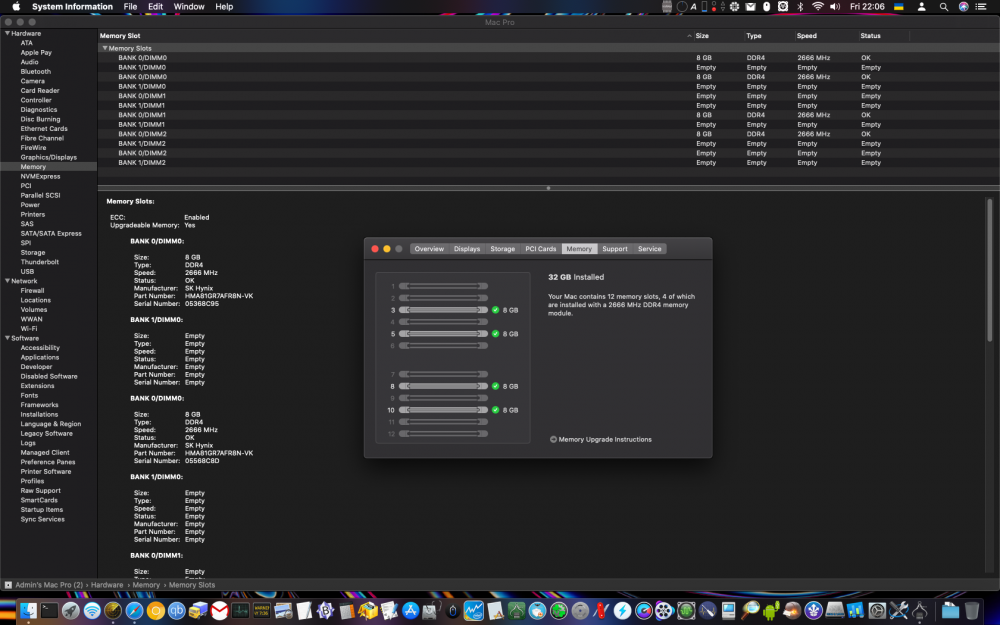
Task: Open the Ukrainian flag input source menu
Action: tap(899, 6)
